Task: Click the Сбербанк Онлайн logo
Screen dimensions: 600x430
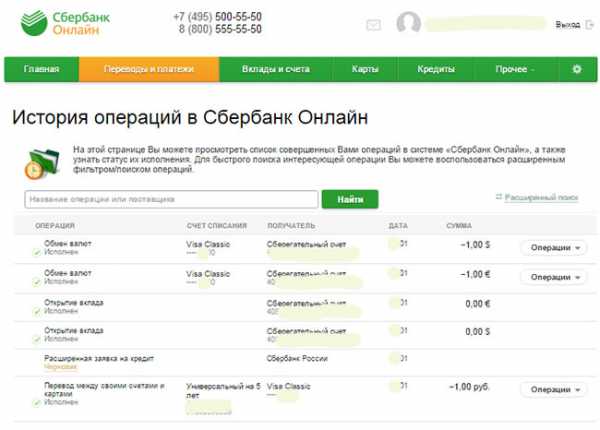Action: point(65,23)
